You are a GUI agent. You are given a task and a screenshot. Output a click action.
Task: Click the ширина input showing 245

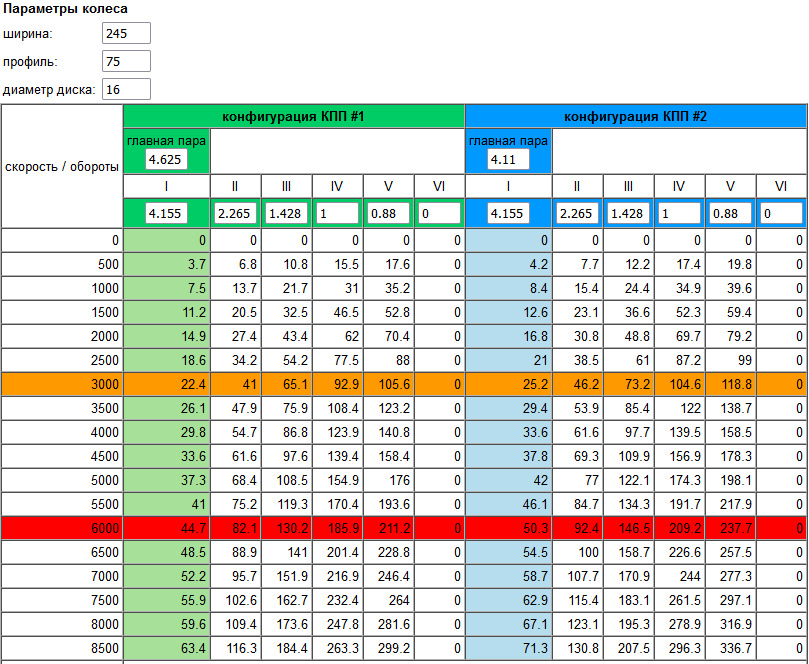(x=126, y=33)
